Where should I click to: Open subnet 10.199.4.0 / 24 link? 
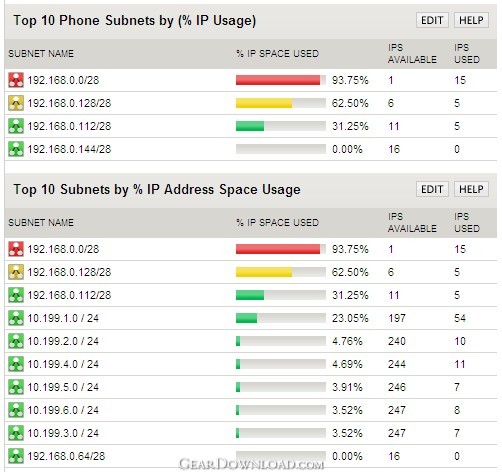click(63, 364)
